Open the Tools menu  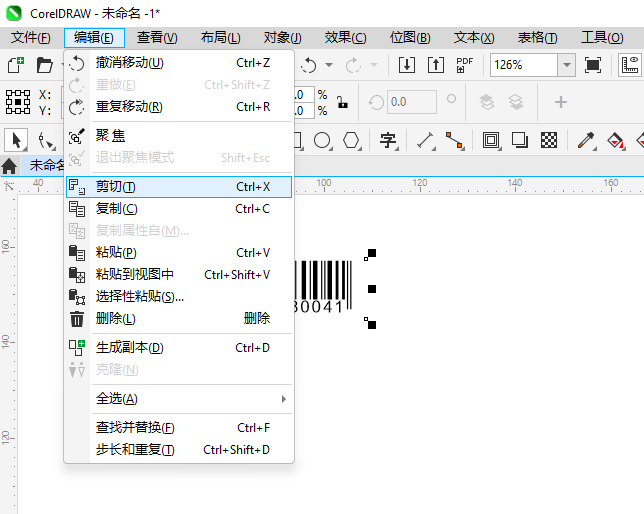[x=602, y=38]
